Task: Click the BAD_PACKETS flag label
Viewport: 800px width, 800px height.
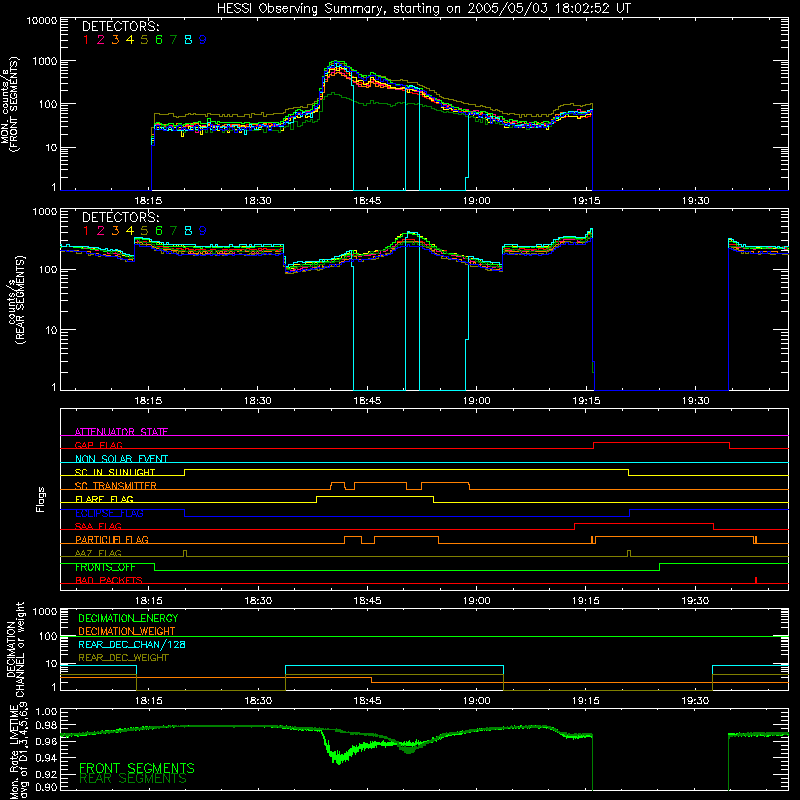Action: pos(109,580)
